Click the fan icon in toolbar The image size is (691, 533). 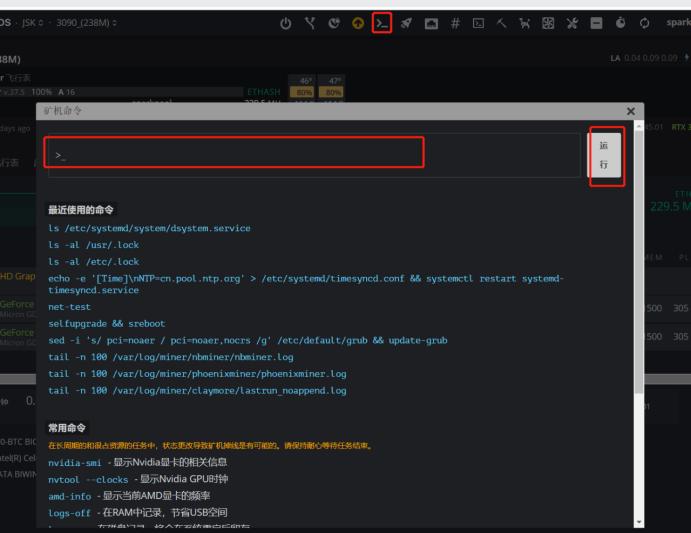(x=548, y=23)
